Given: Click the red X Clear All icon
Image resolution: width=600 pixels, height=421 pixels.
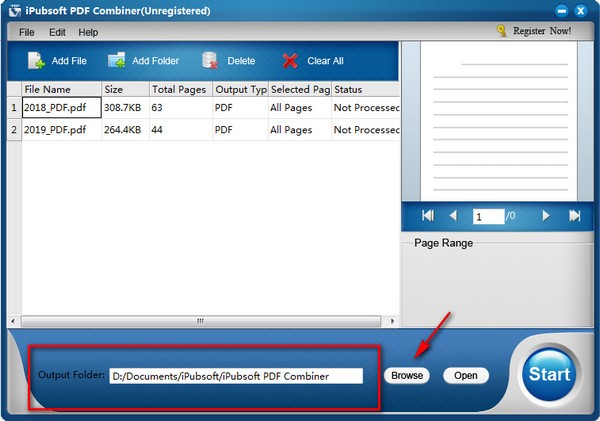Looking at the screenshot, I should click(x=290, y=61).
